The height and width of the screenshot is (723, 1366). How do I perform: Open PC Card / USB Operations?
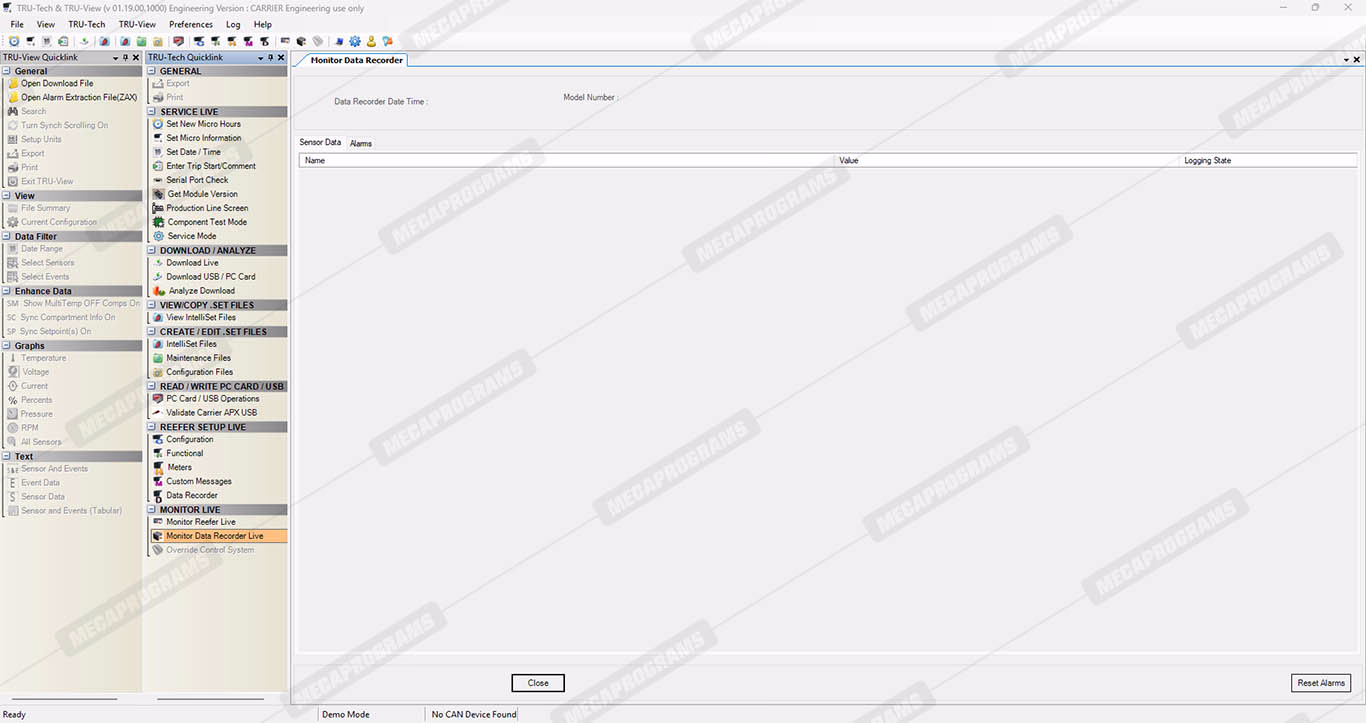[x=212, y=399]
